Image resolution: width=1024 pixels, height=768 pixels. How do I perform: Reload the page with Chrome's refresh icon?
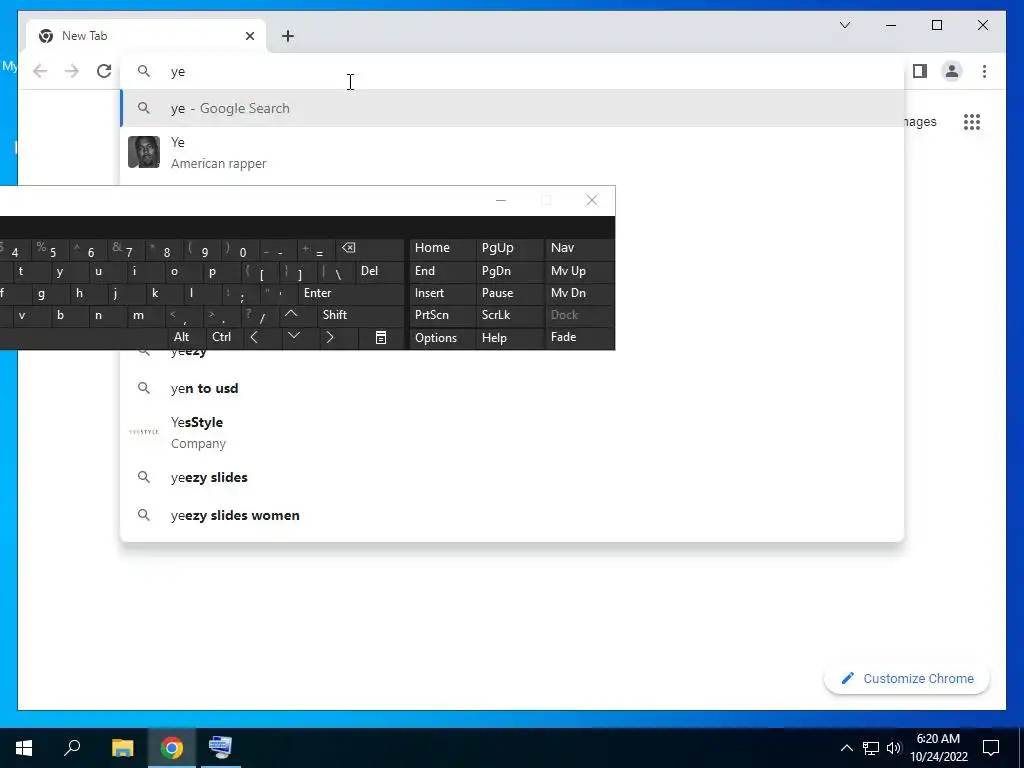[x=104, y=71]
